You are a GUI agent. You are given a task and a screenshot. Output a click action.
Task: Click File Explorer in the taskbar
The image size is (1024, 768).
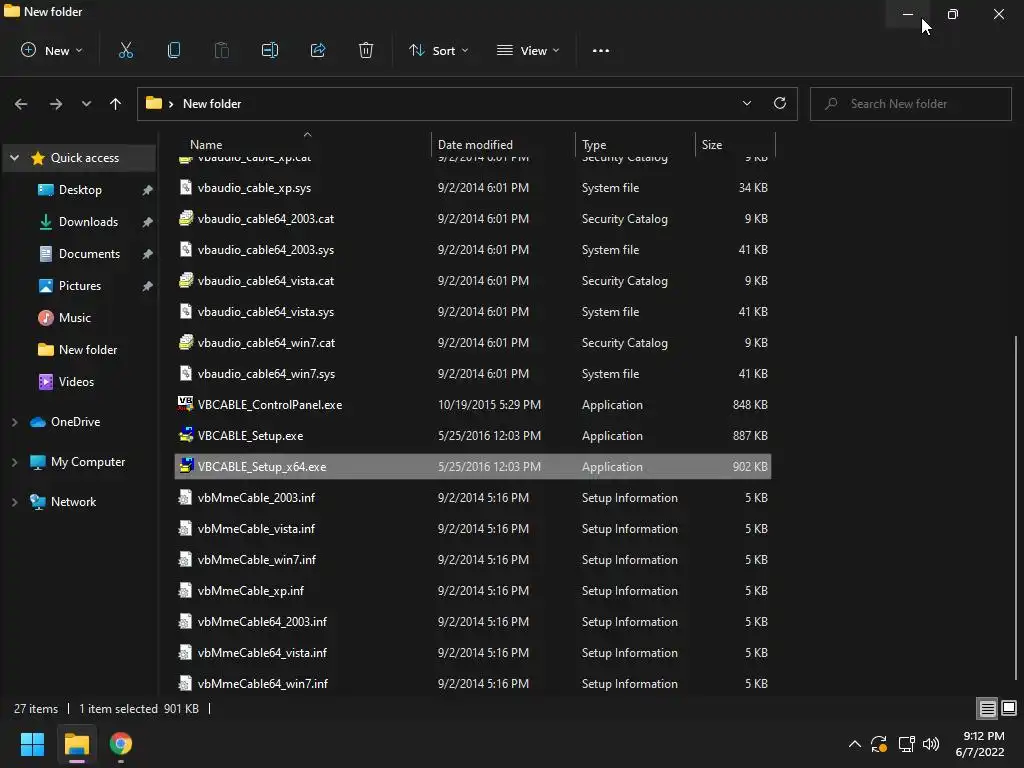(76, 744)
